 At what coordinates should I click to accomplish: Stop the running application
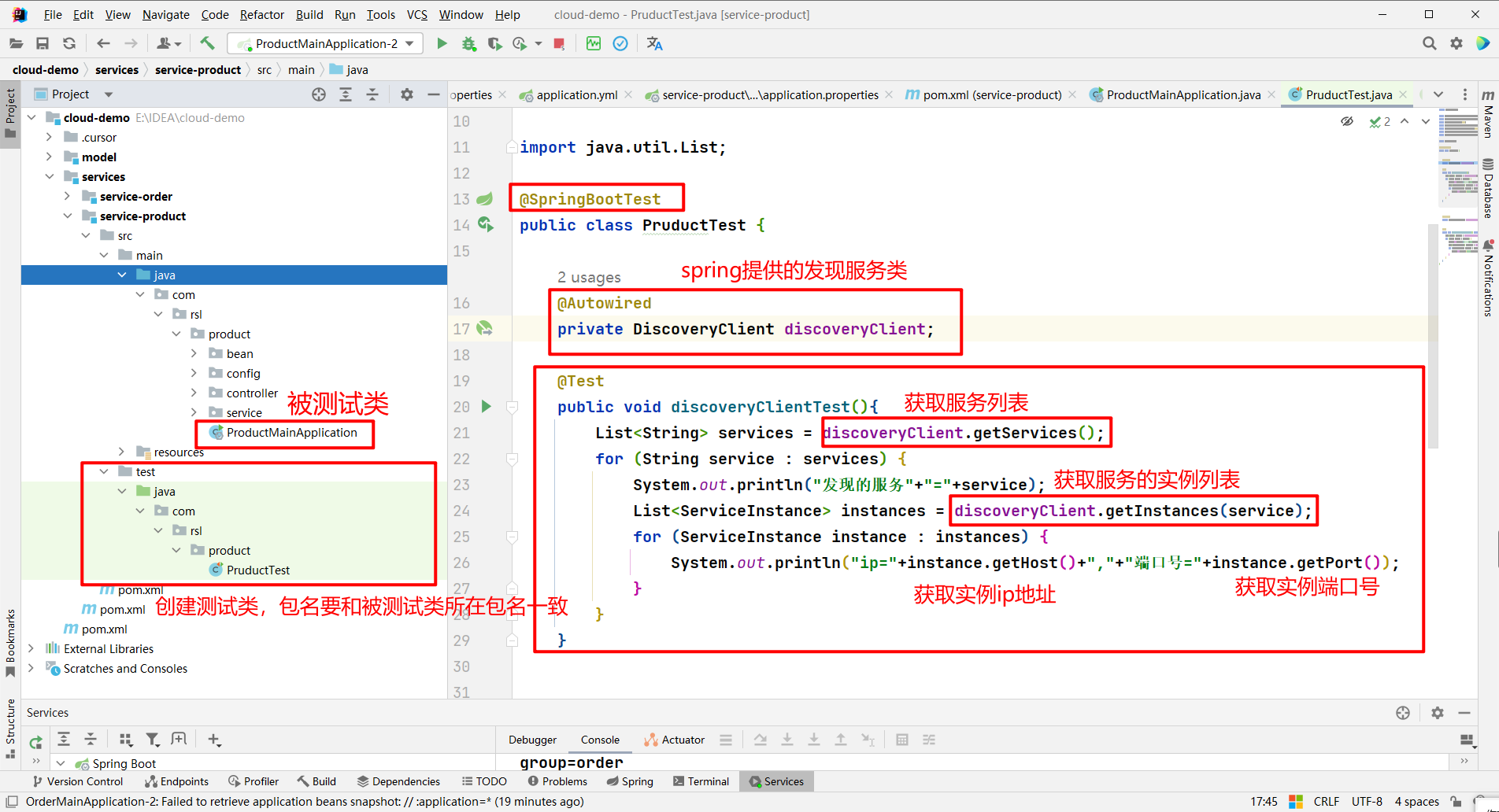click(559, 44)
